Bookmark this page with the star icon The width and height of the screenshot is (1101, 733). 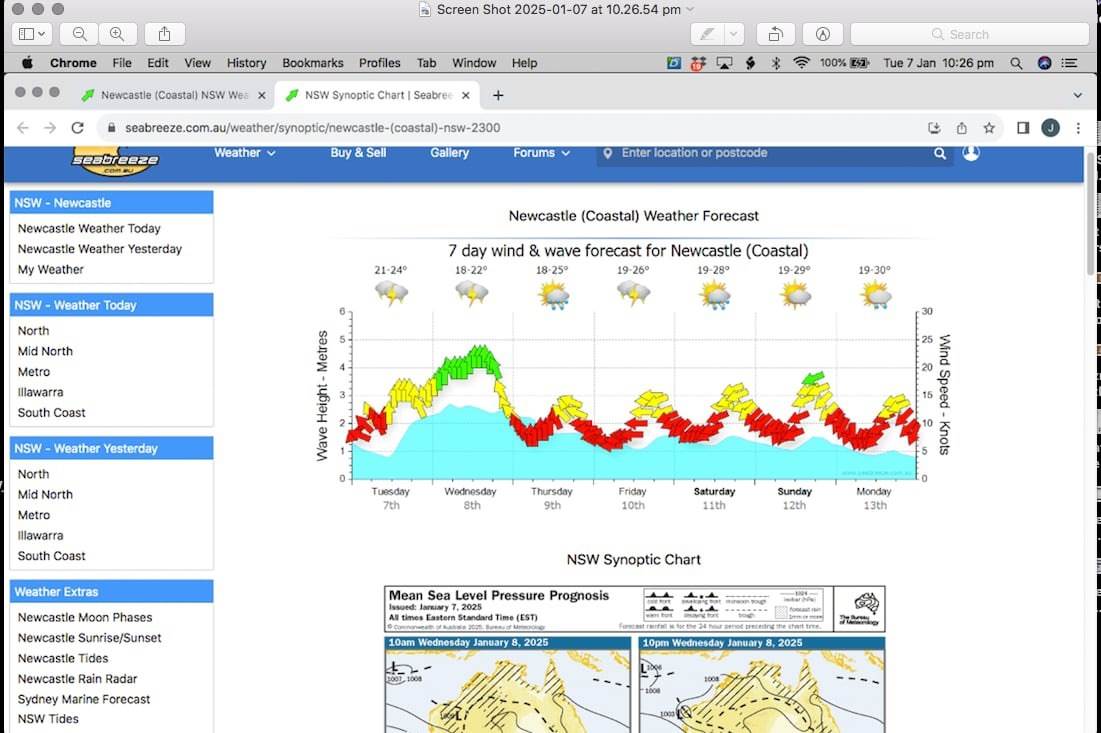point(989,128)
